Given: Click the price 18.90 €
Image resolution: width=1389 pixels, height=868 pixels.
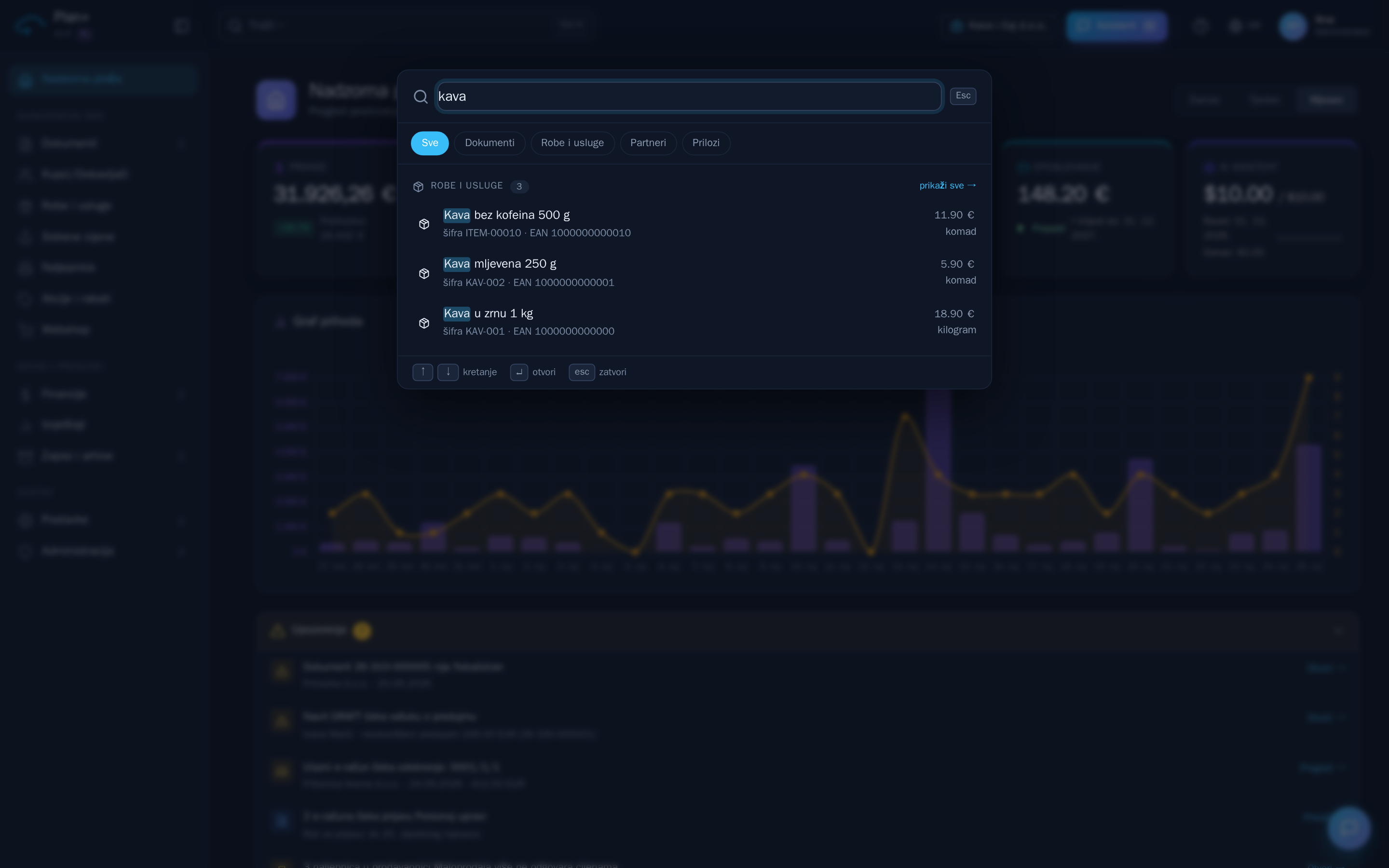Looking at the screenshot, I should 954,314.
